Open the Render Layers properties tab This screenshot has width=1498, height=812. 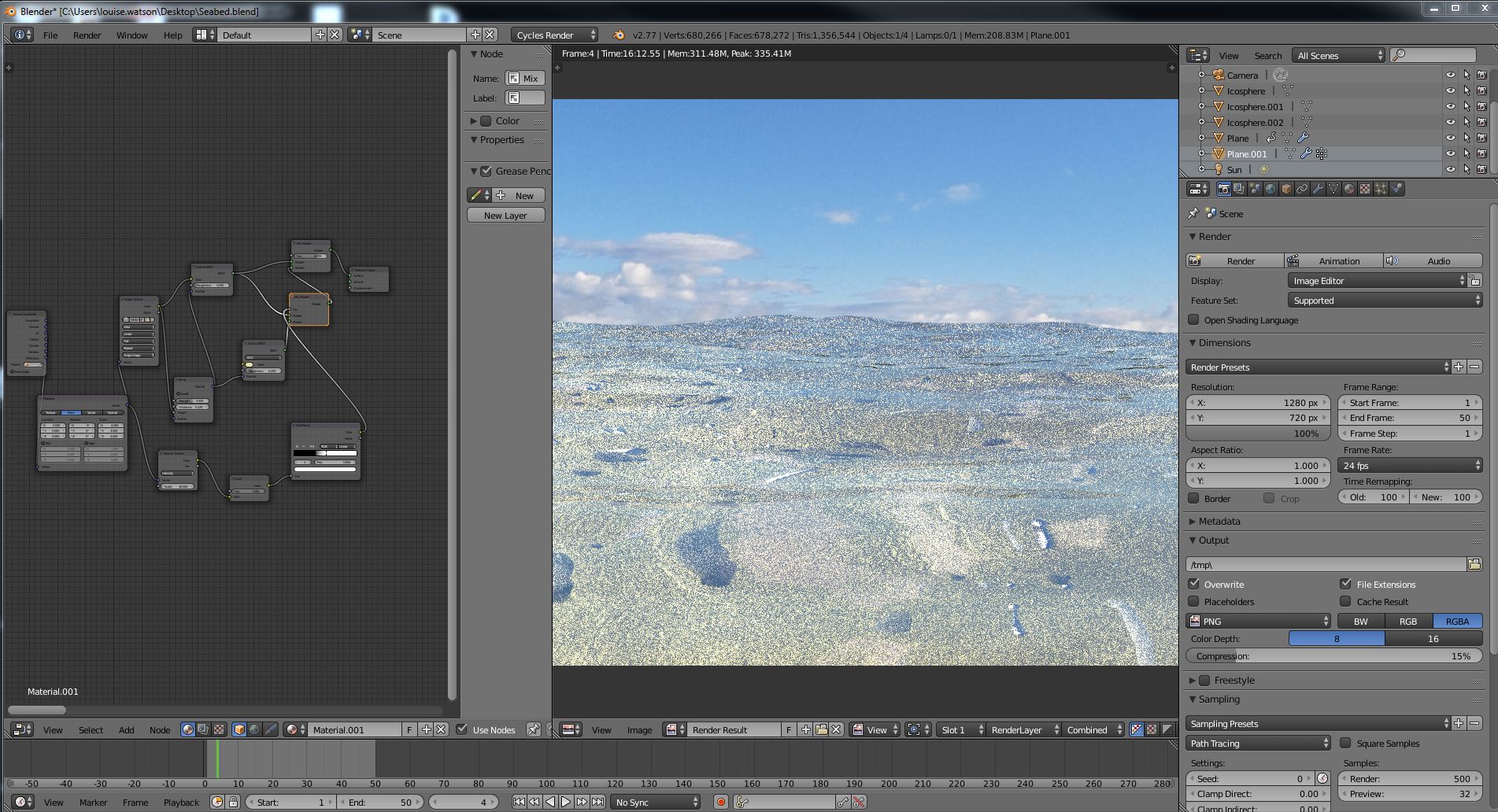point(1239,189)
